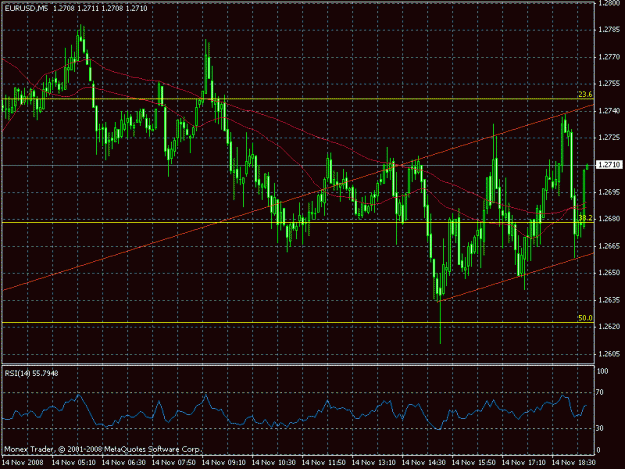Click the 14 Nov 17:10 time label

[523, 463]
